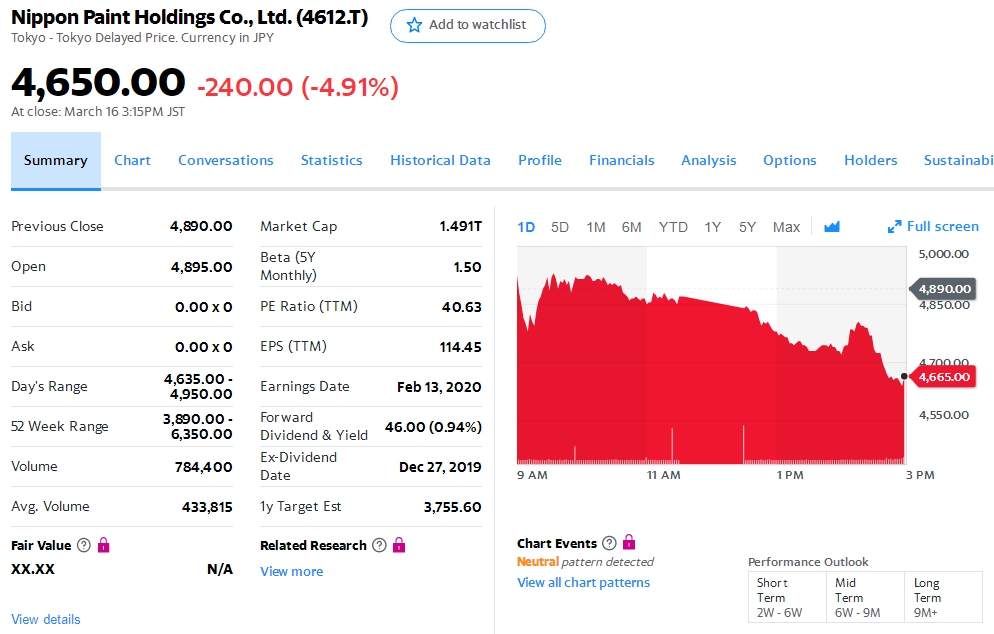Set chart range to YTD

673,227
